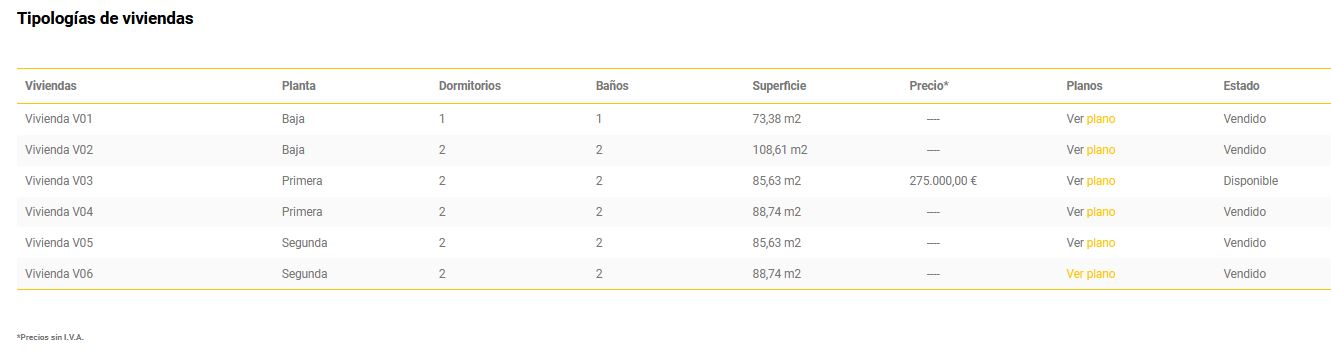
Task: Open the floor plan link for Vivienda V02
Action: (1090, 150)
